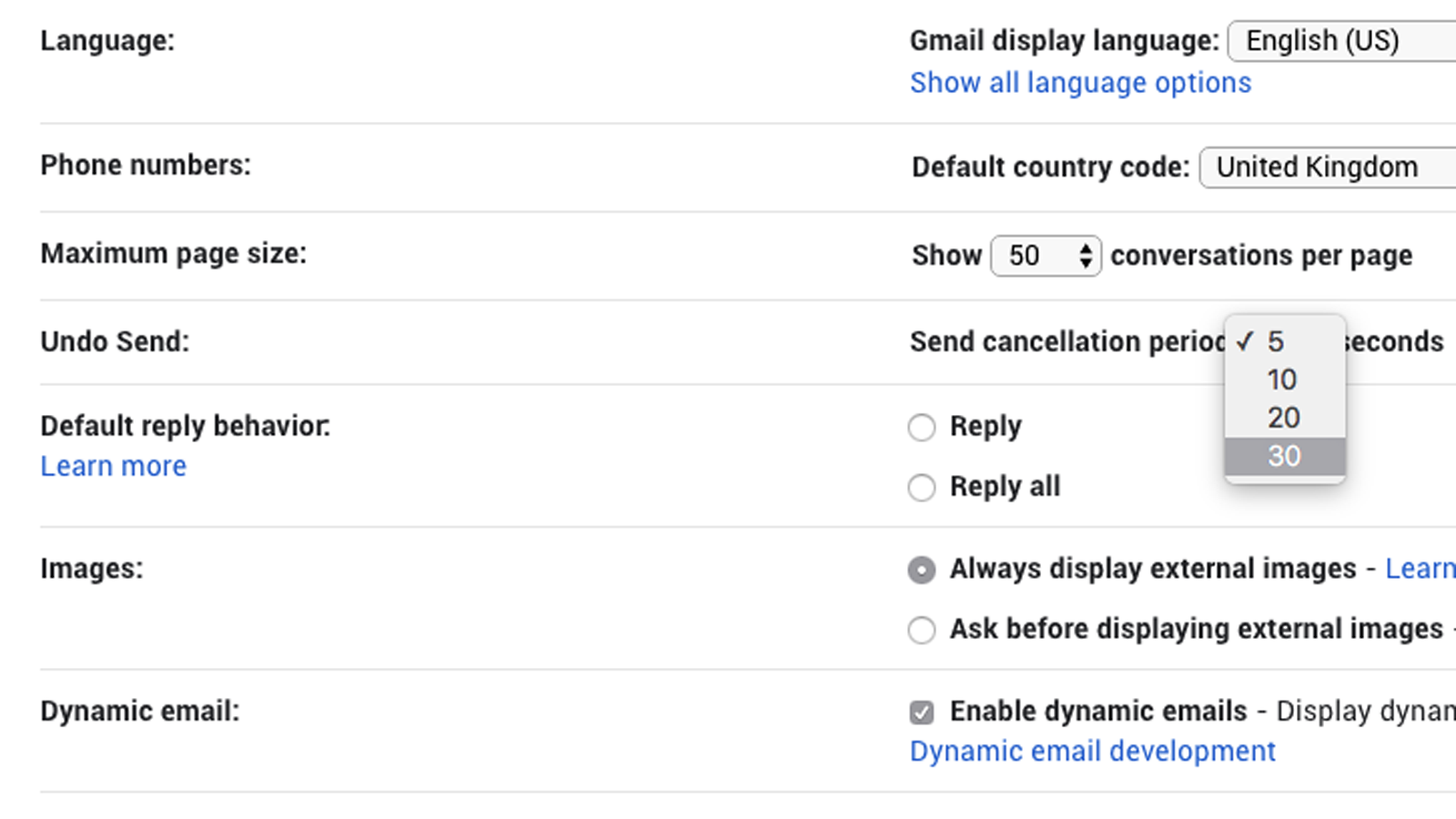Select 10 seconds cancellation period
Image resolution: width=1456 pixels, height=819 pixels.
(x=1282, y=379)
